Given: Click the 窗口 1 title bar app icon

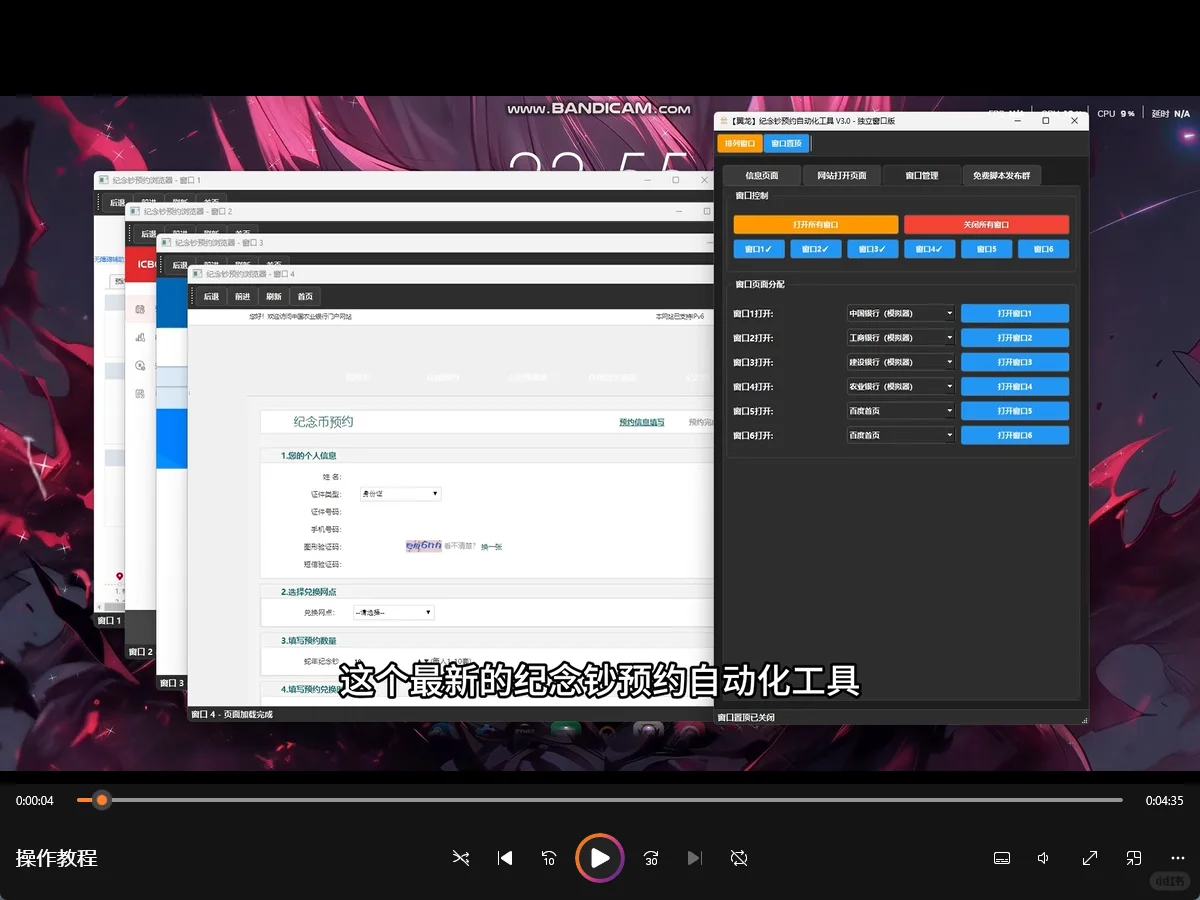Looking at the screenshot, I should [x=103, y=180].
